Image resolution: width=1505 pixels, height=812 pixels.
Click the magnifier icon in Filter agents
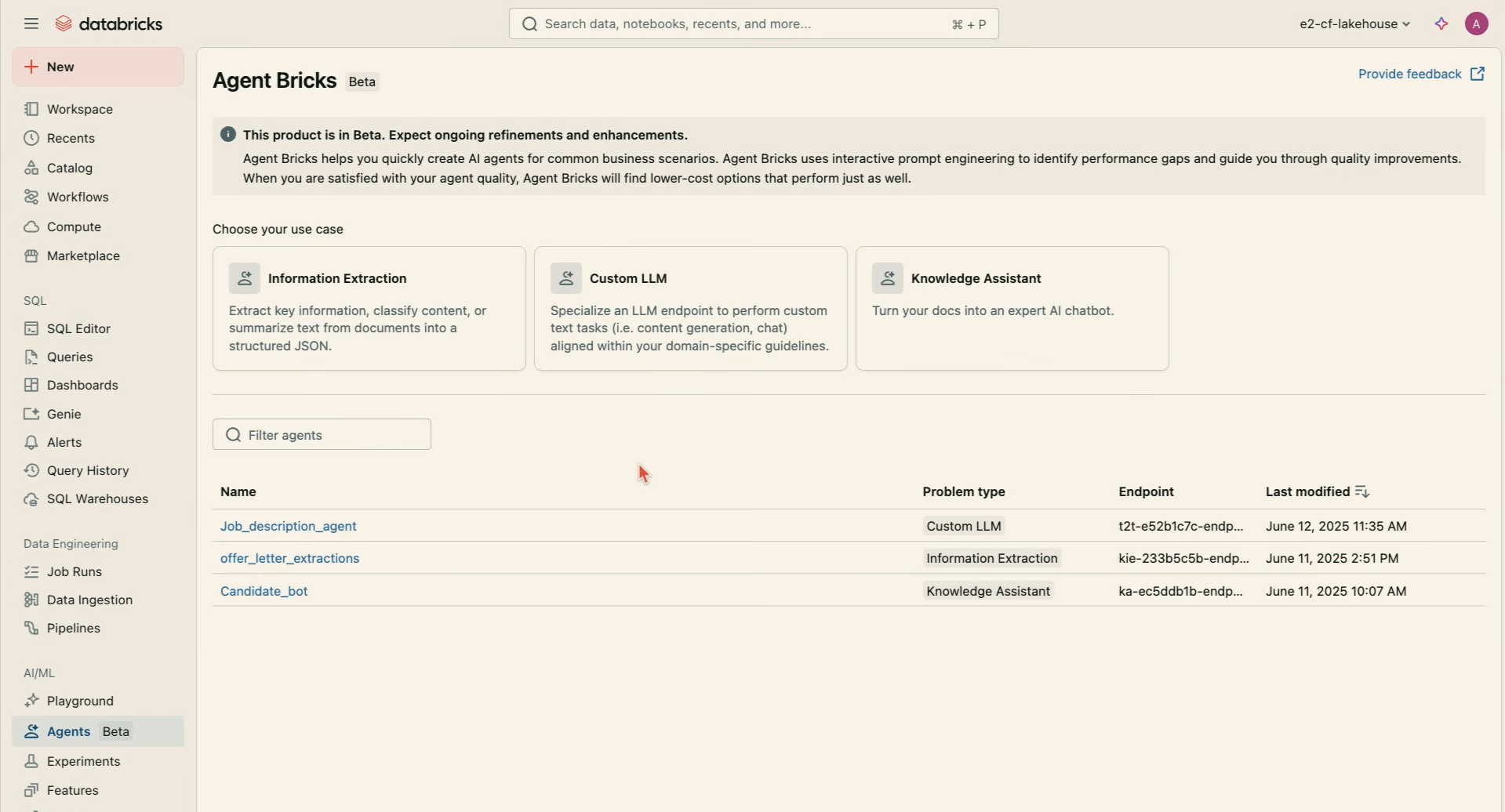click(x=234, y=435)
